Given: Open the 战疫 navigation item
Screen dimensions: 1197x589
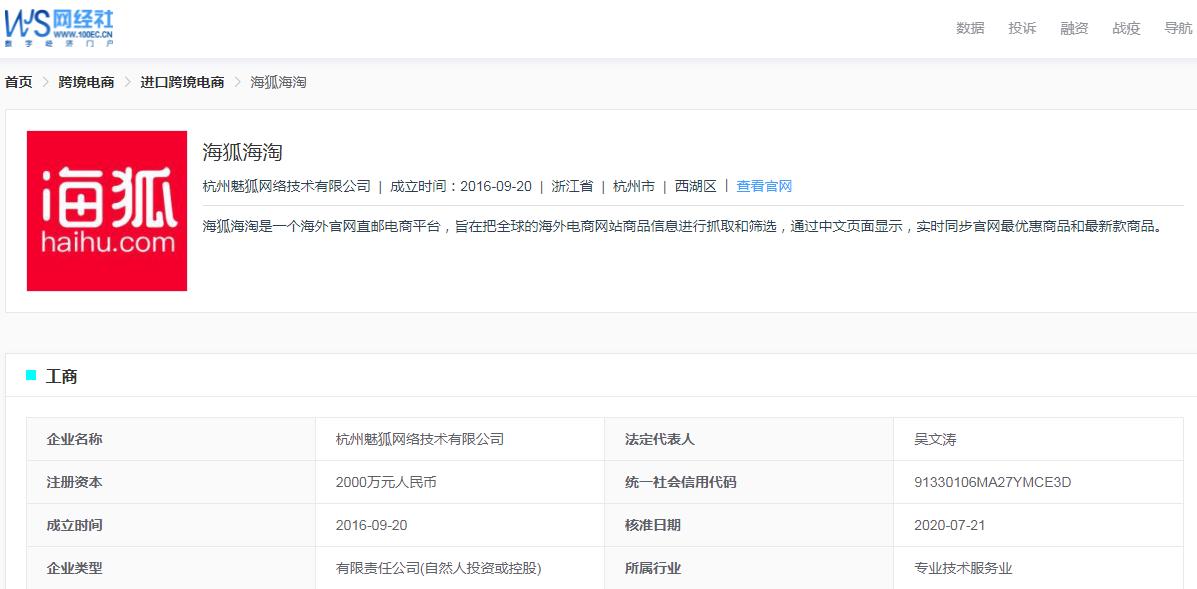Looking at the screenshot, I should [1126, 28].
